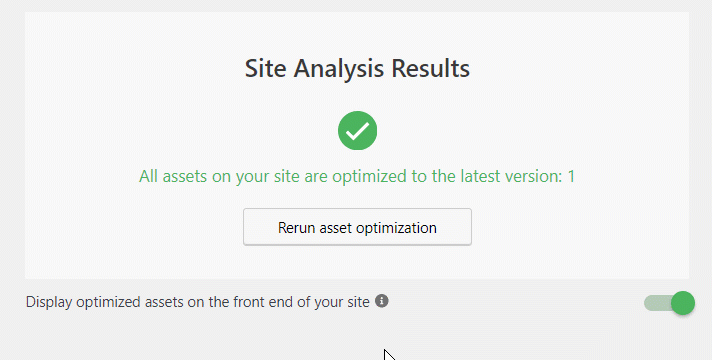The width and height of the screenshot is (712, 360).
Task: Start asset optimization again with Rerun button
Action: pyautogui.click(x=357, y=227)
